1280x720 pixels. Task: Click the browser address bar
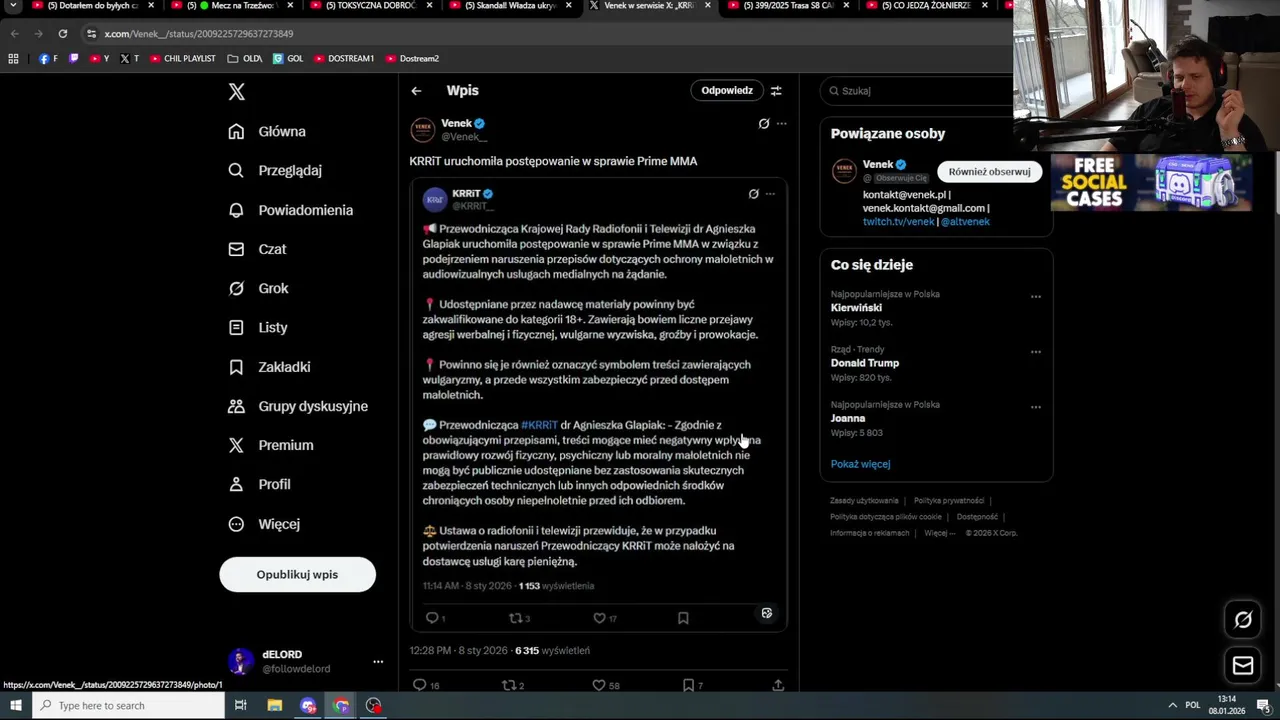coord(540,34)
